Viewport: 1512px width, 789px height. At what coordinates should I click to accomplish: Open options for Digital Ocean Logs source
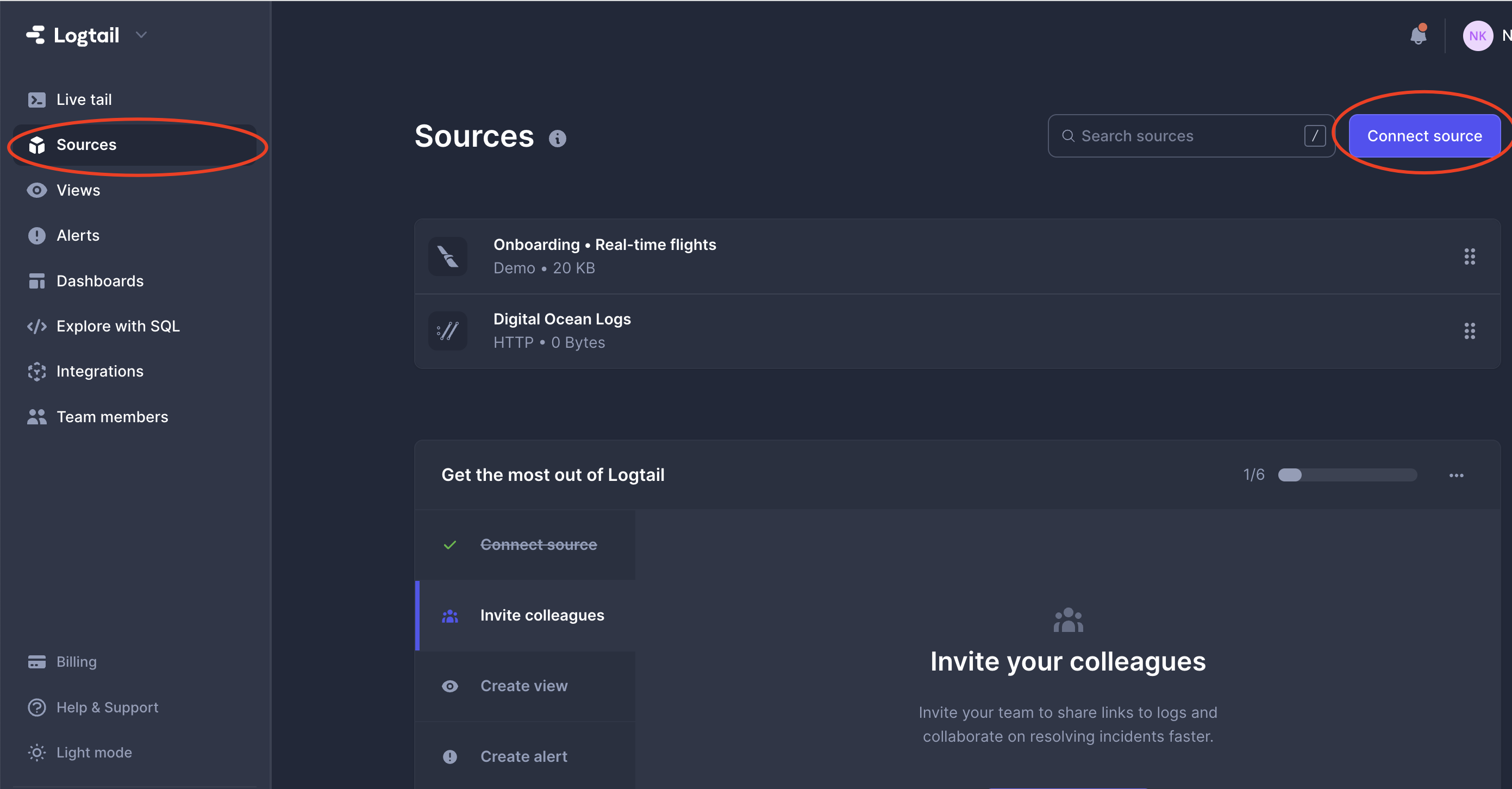(x=1470, y=330)
